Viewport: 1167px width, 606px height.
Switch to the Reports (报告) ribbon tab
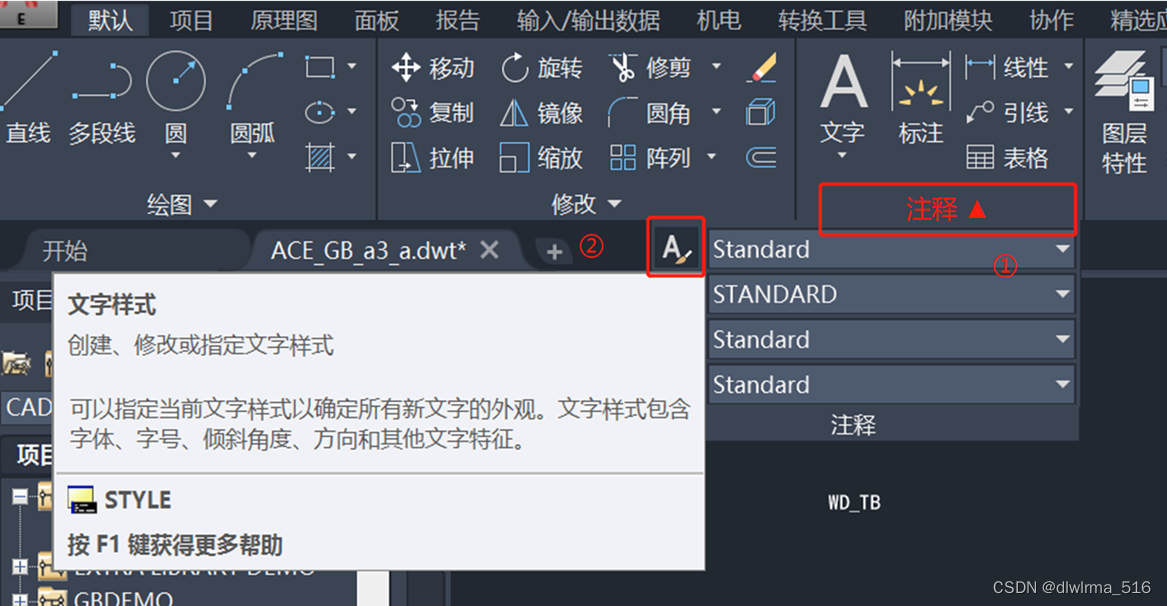458,20
